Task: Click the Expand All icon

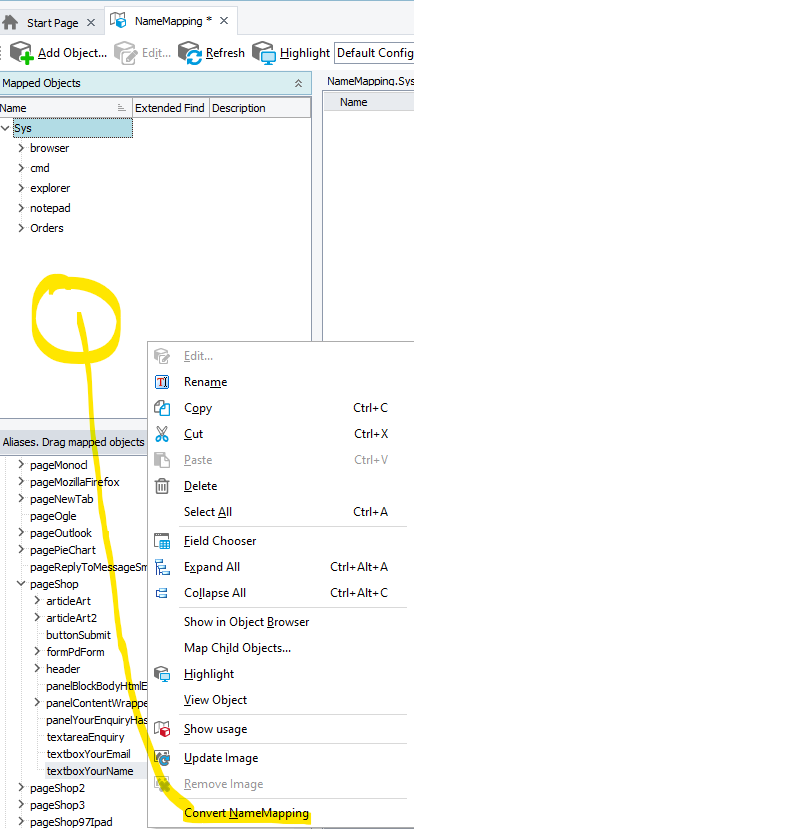Action: pyautogui.click(x=162, y=567)
